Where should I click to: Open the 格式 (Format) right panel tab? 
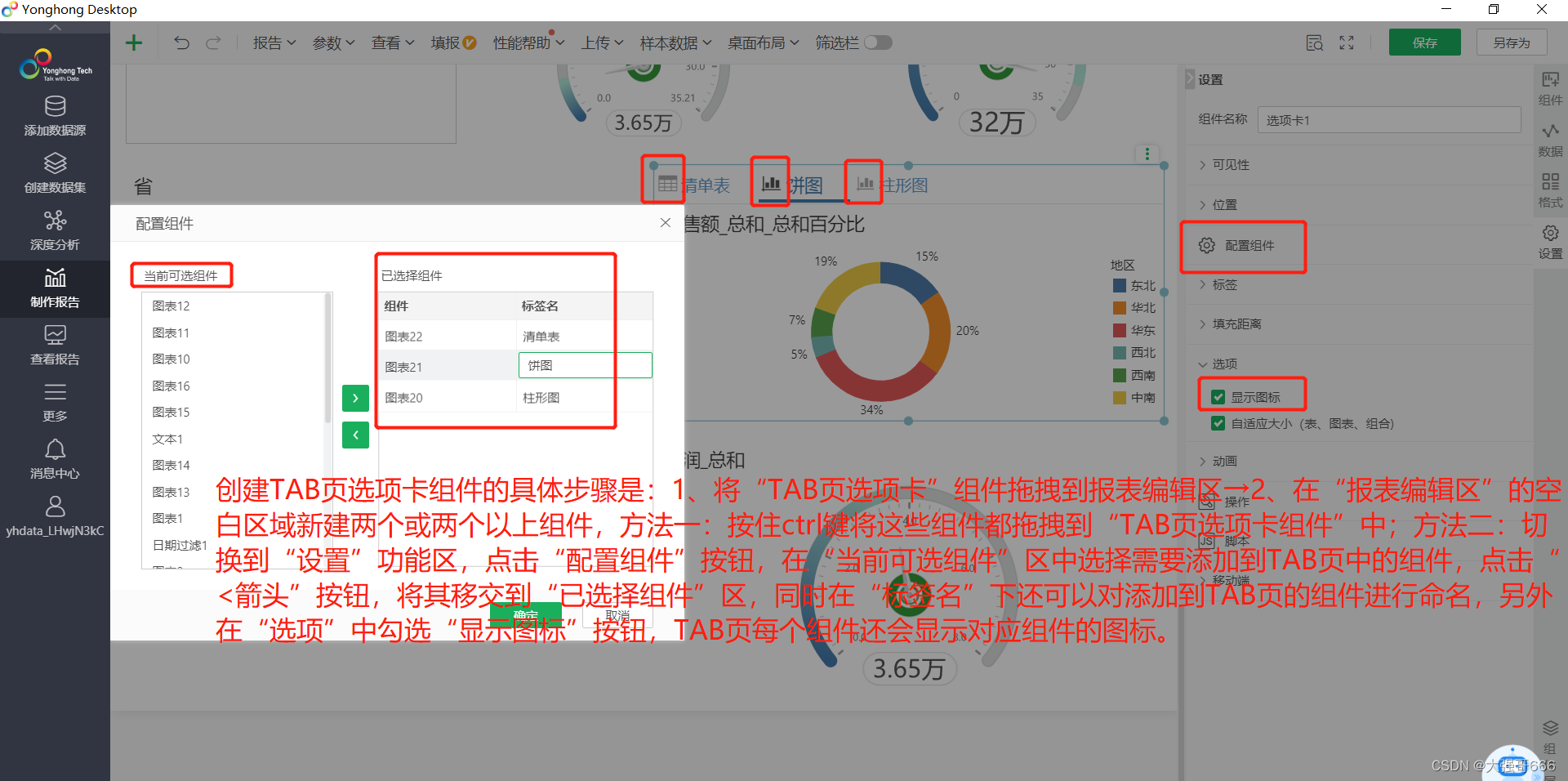pos(1550,191)
